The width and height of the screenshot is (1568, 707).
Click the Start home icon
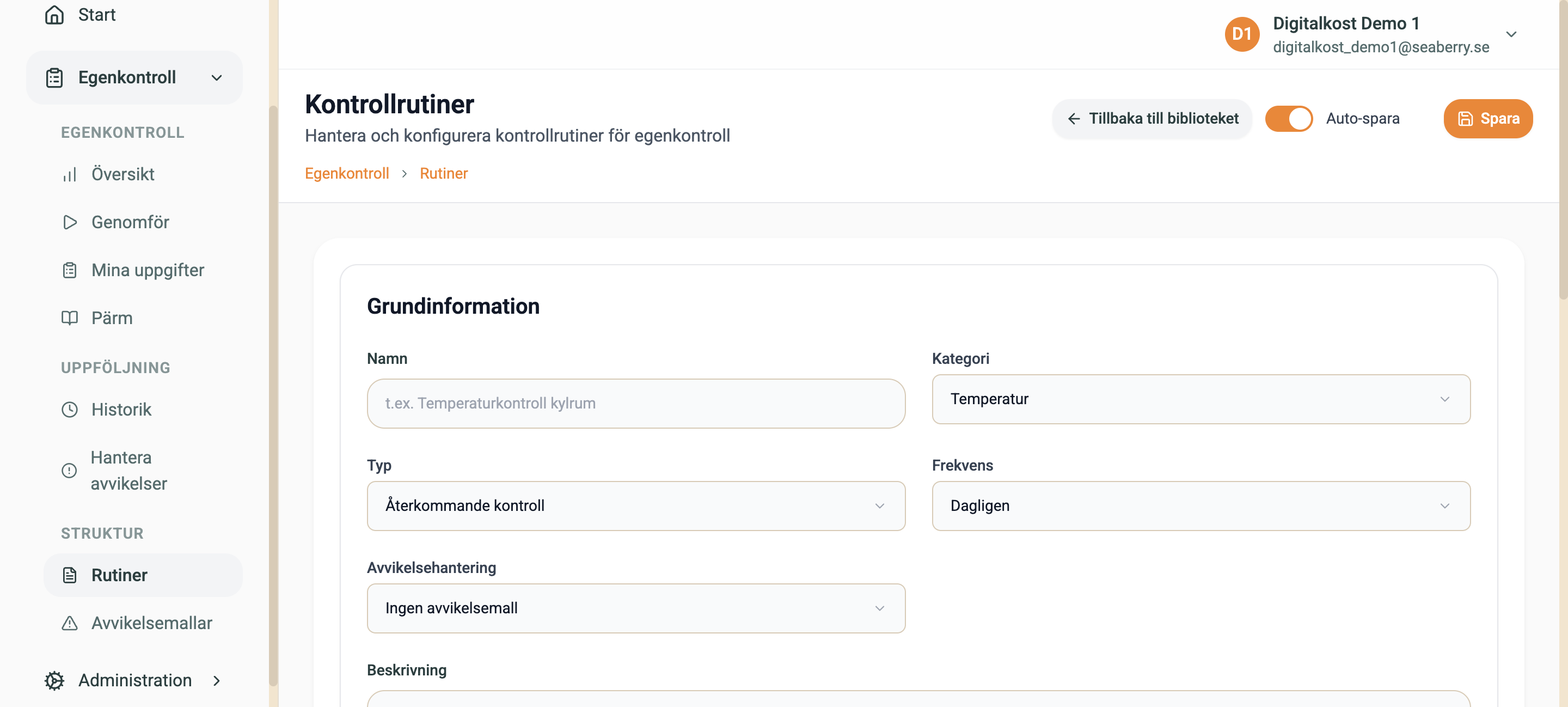[x=54, y=15]
